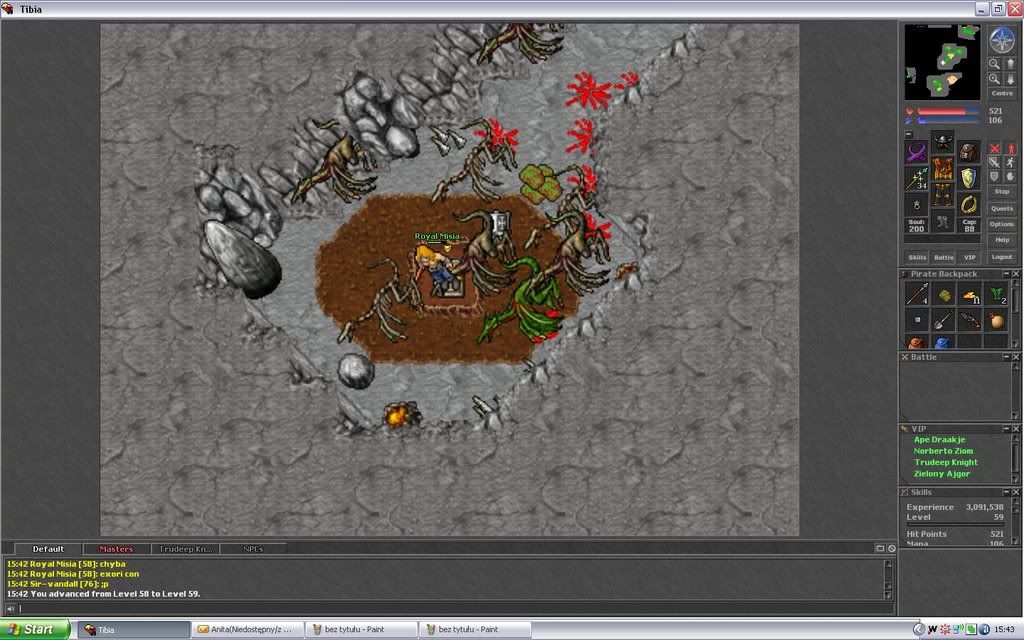Image resolution: width=1024 pixels, height=640 pixels.
Task: Select the boots equipment slot
Action: [x=943, y=221]
